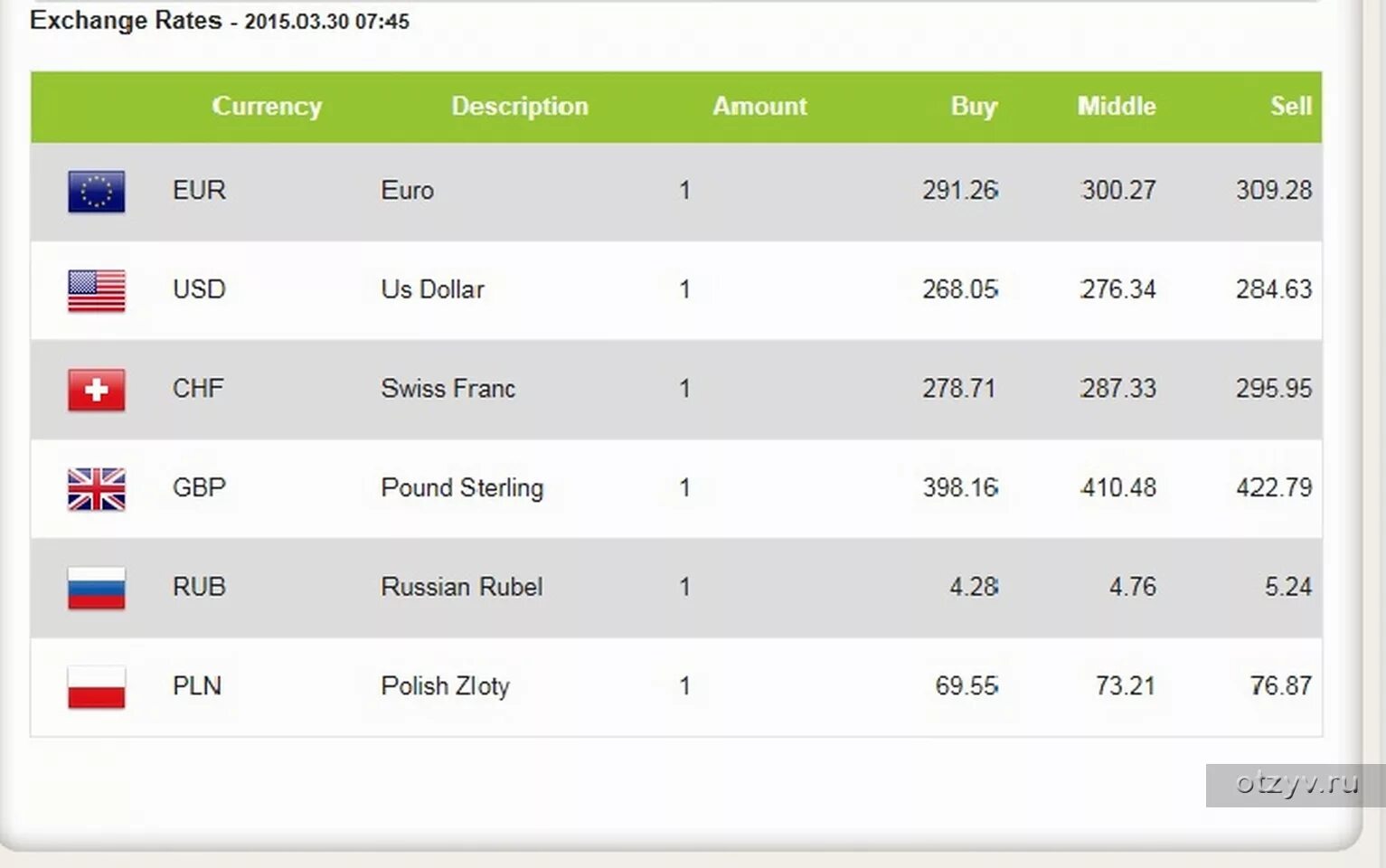This screenshot has height=868, width=1386.
Task: Click the Description column header
Action: (520, 107)
